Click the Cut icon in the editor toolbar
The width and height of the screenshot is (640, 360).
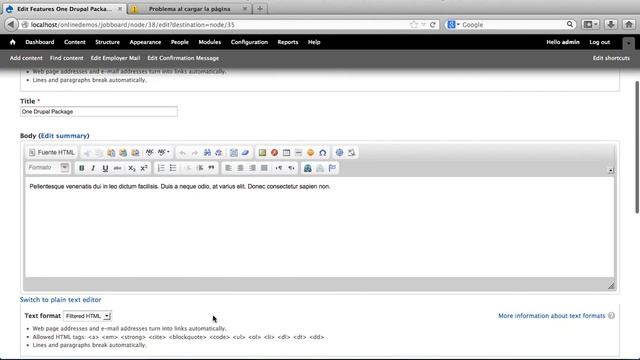coord(87,153)
